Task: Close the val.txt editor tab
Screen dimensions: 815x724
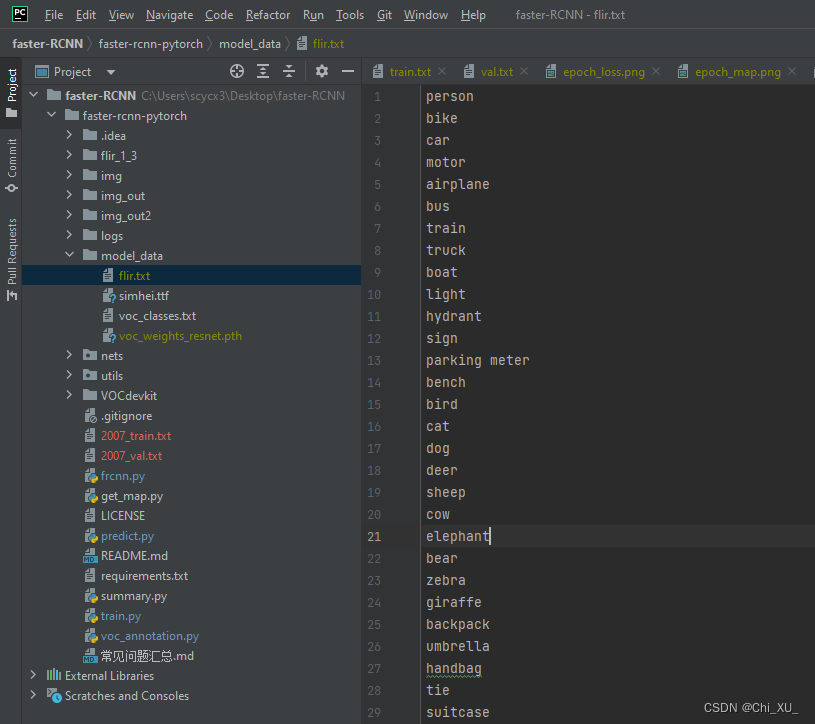Action: (x=524, y=71)
